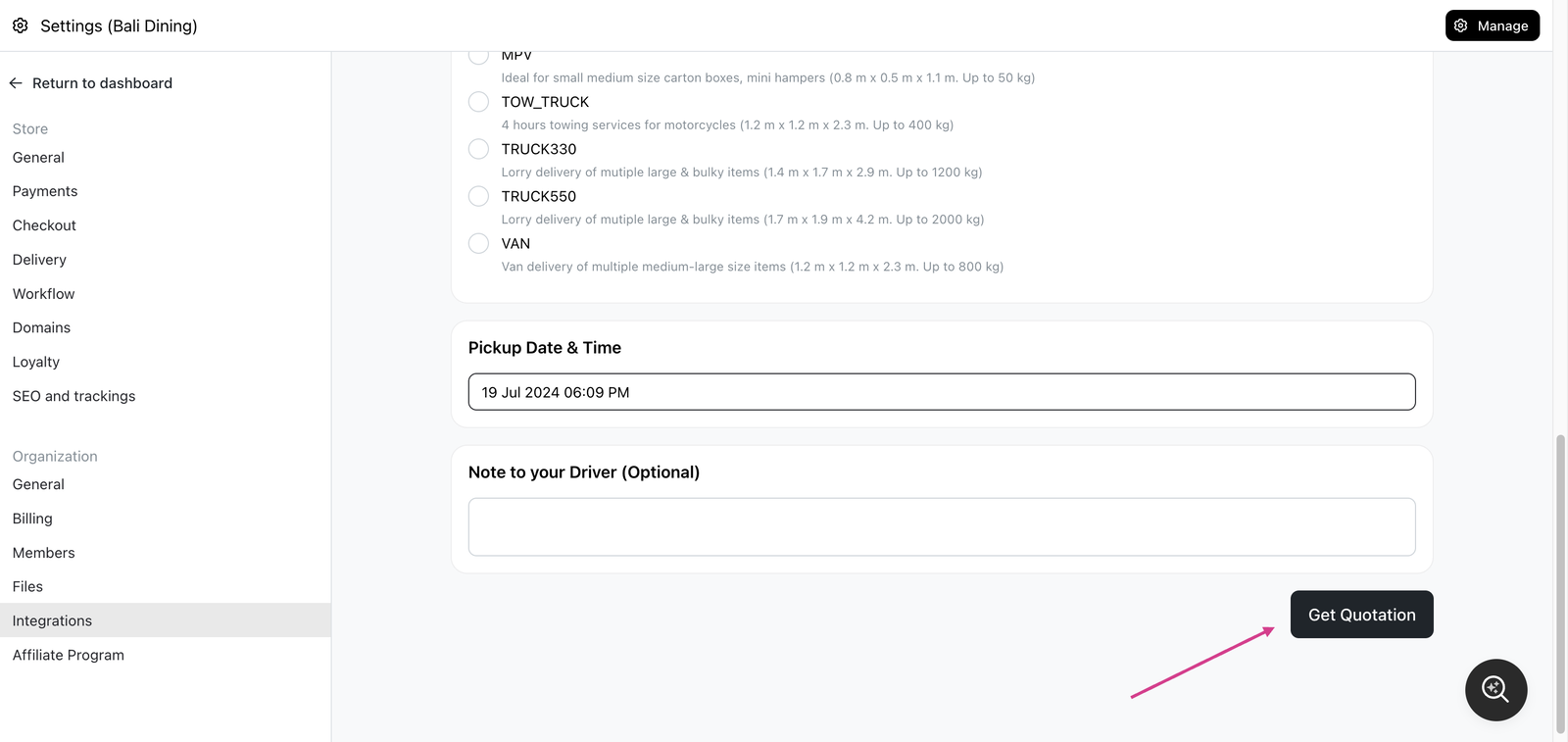Open the Workflow section

(43, 294)
